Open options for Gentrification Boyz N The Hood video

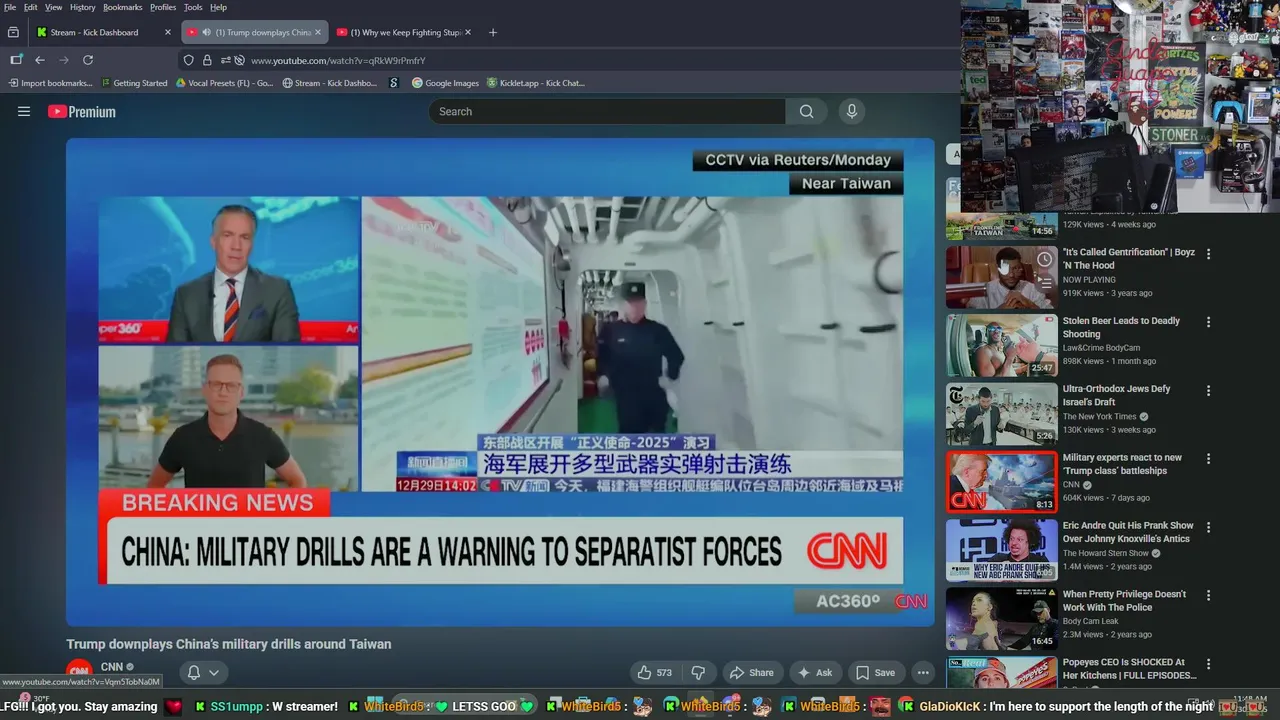(1208, 254)
